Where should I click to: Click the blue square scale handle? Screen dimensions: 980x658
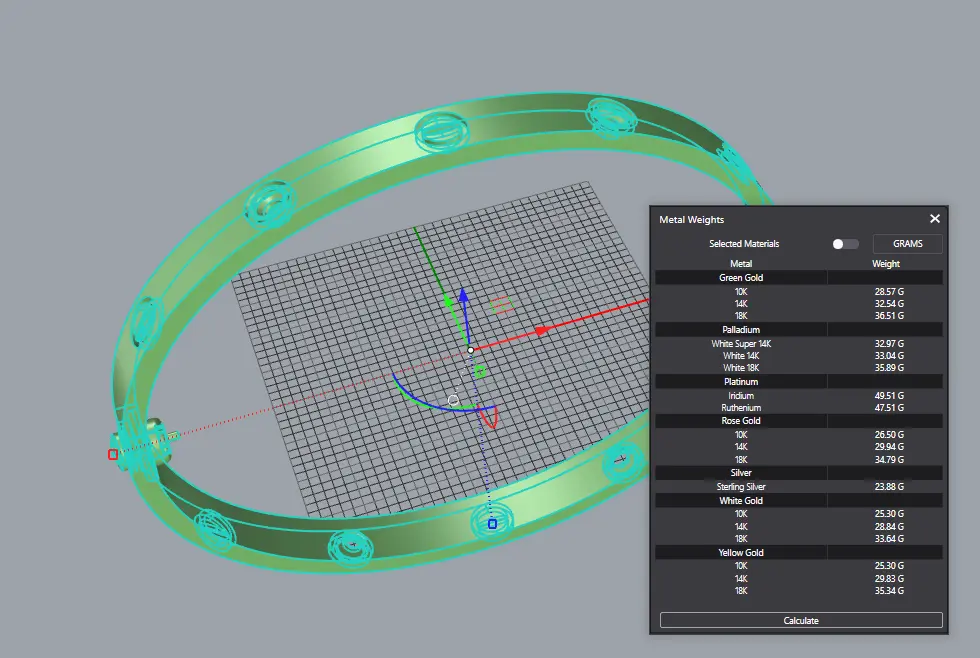[x=492, y=524]
